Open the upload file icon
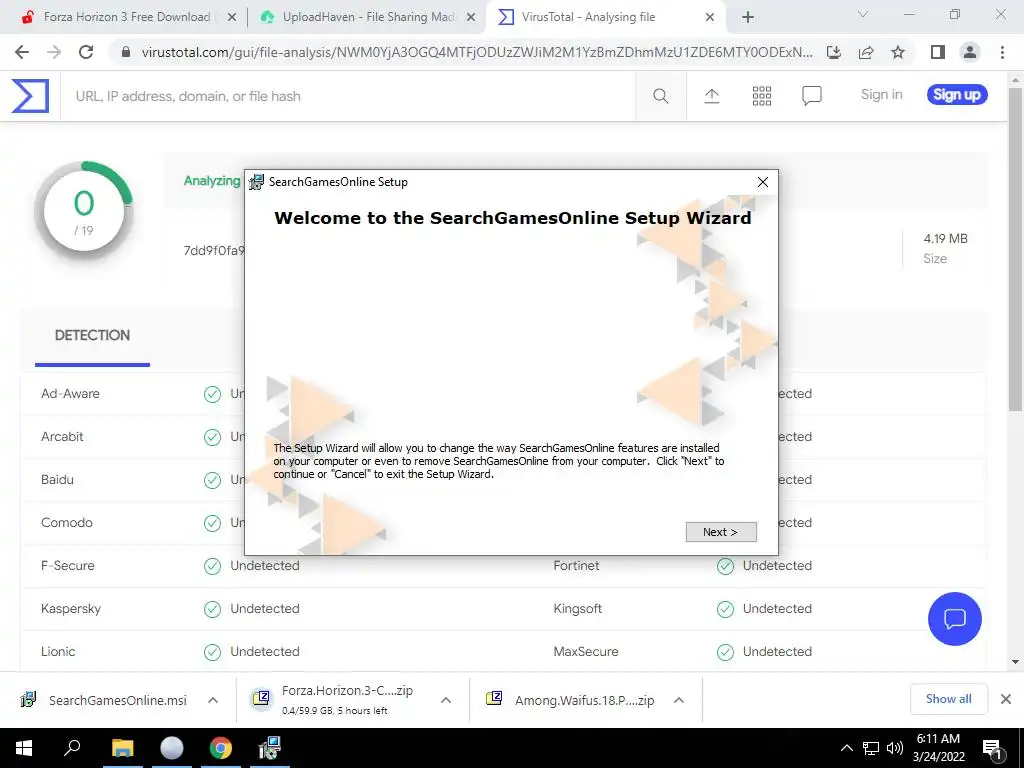The width and height of the screenshot is (1024, 768). click(x=712, y=96)
